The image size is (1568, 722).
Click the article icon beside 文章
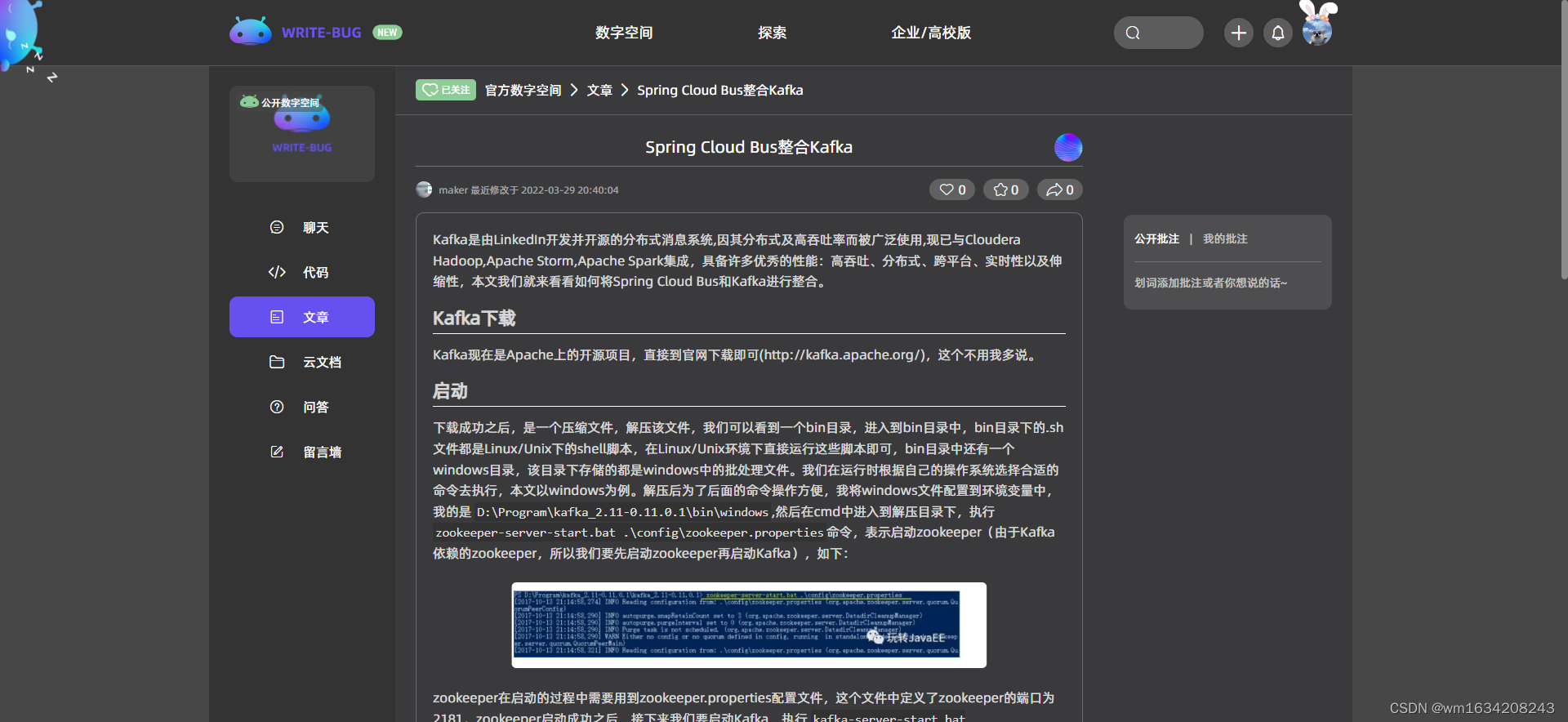click(277, 317)
